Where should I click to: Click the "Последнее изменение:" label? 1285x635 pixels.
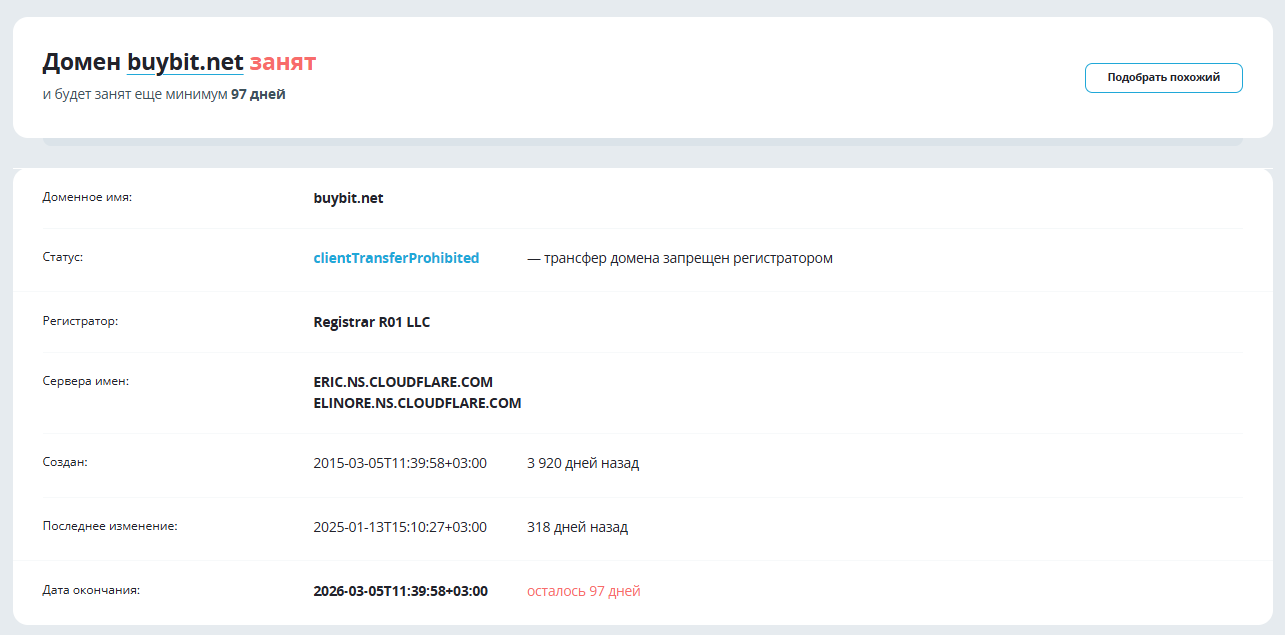109,526
